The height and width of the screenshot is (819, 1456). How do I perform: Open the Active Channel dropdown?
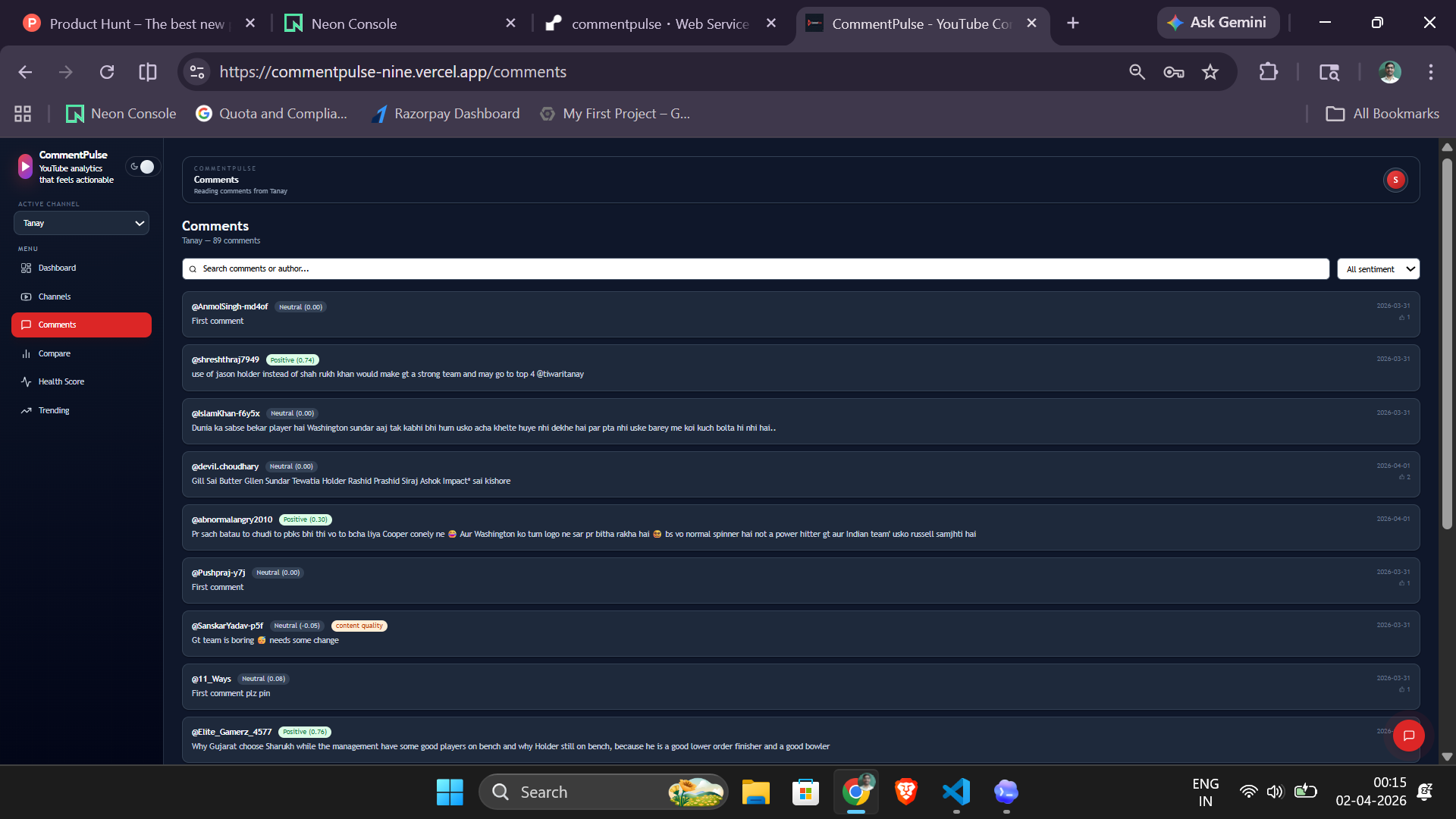pos(81,223)
